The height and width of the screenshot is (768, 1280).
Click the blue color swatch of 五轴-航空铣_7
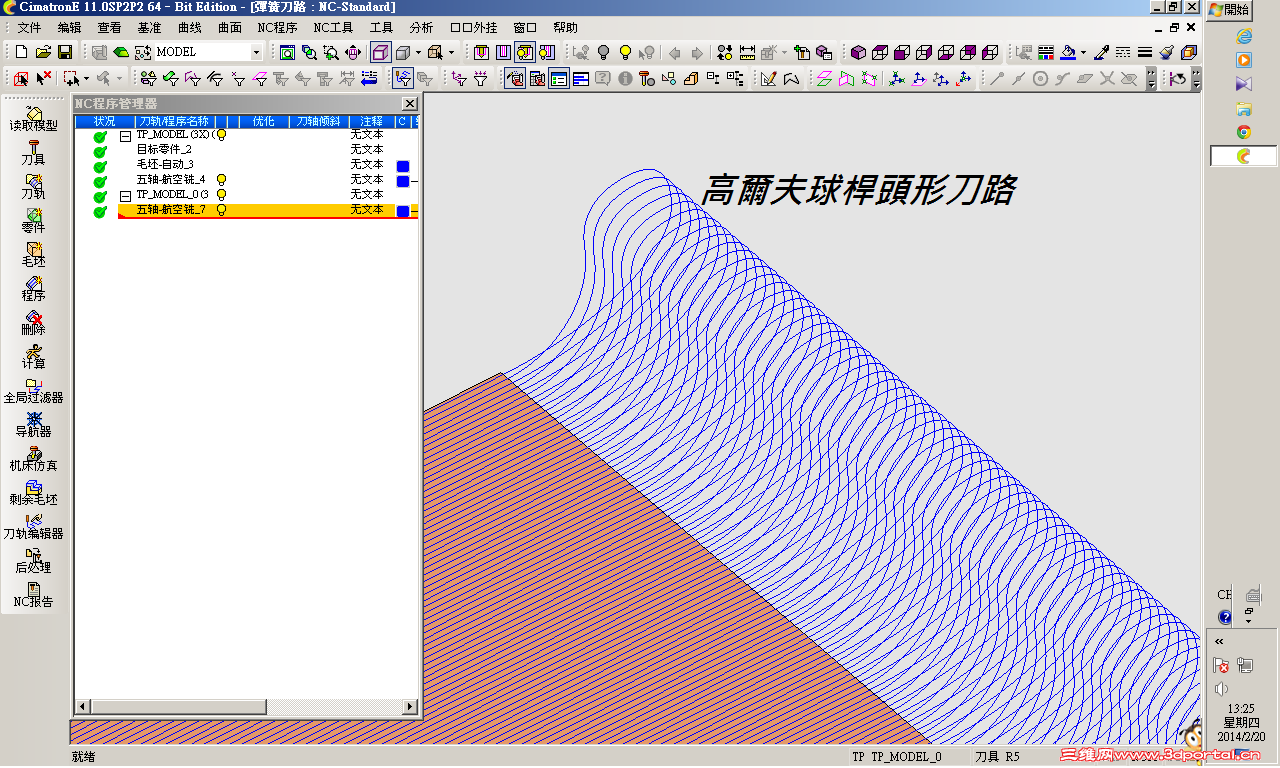coord(403,211)
